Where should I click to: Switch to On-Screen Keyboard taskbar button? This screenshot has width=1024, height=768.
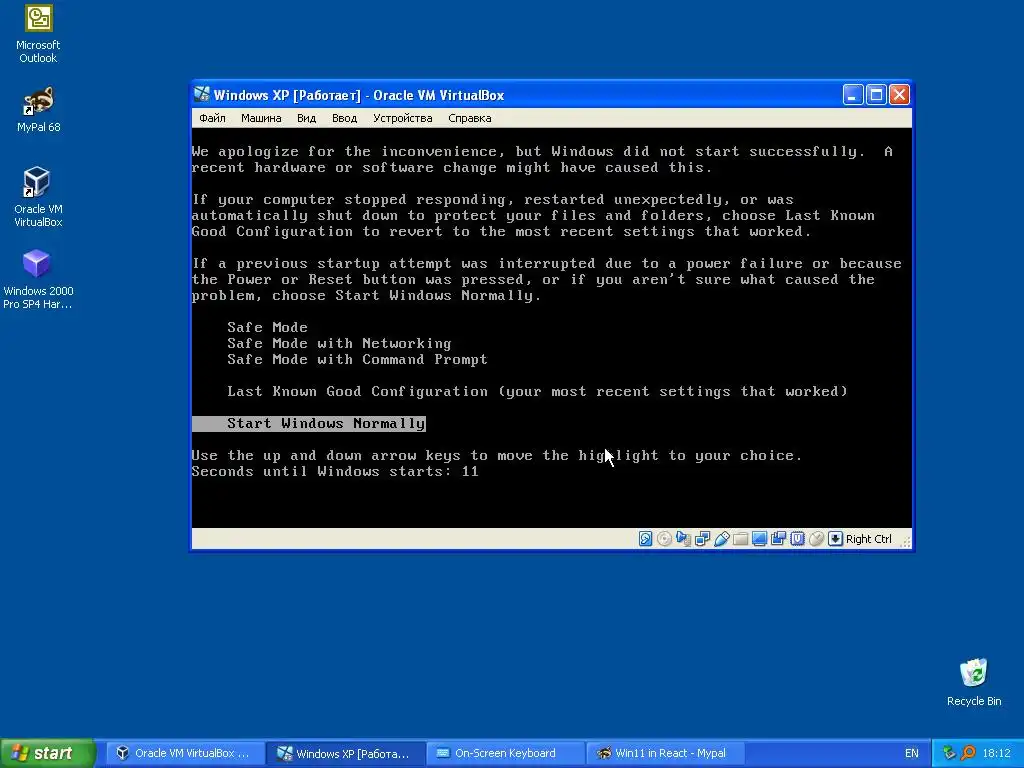pos(505,753)
